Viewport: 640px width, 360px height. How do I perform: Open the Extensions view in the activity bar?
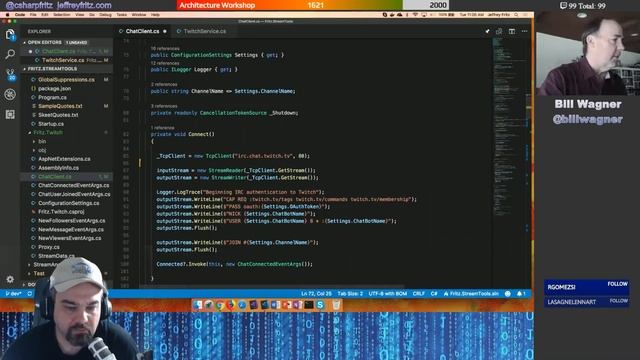10,114
